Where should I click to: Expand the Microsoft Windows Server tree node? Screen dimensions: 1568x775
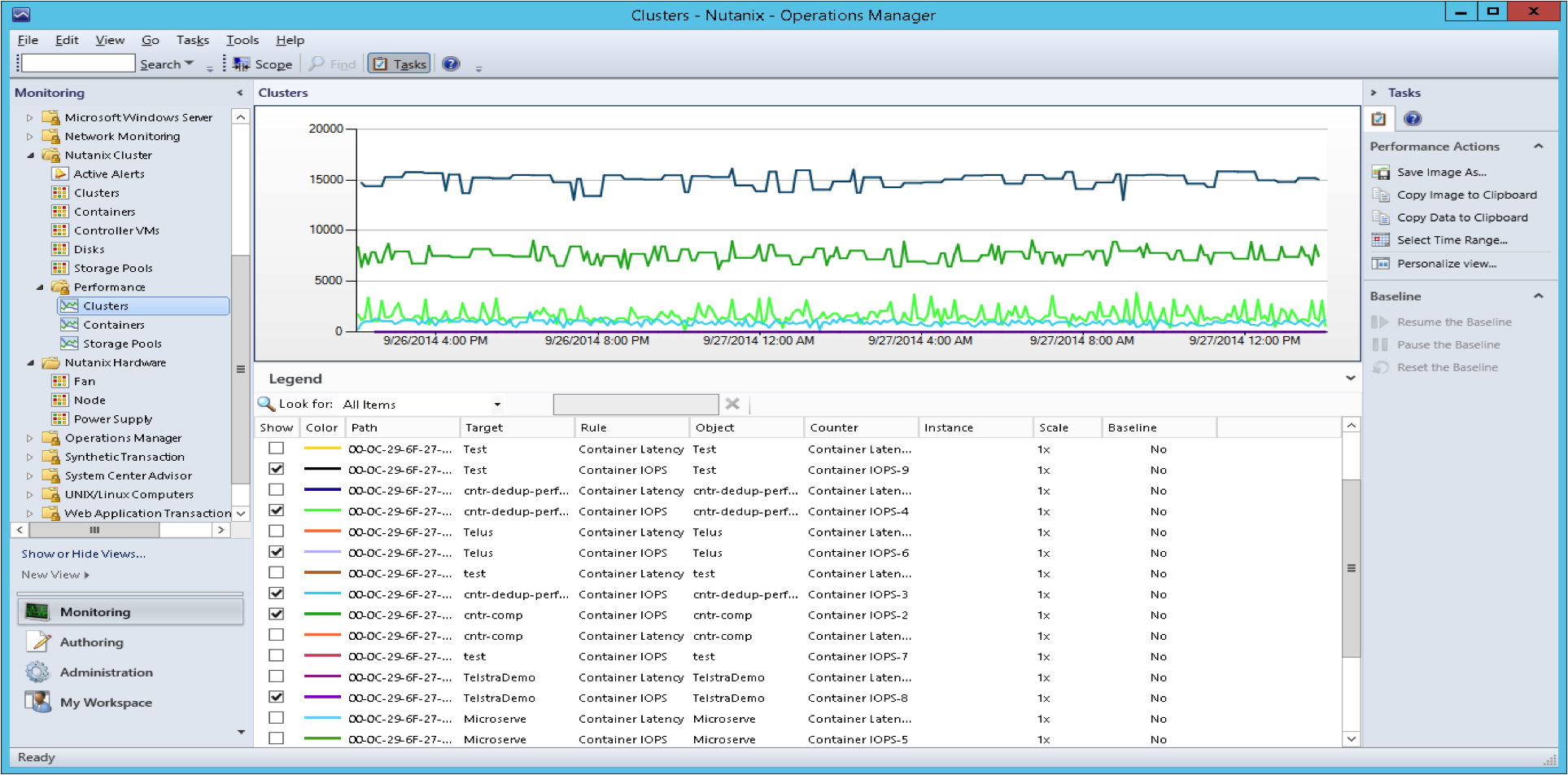[x=30, y=118]
